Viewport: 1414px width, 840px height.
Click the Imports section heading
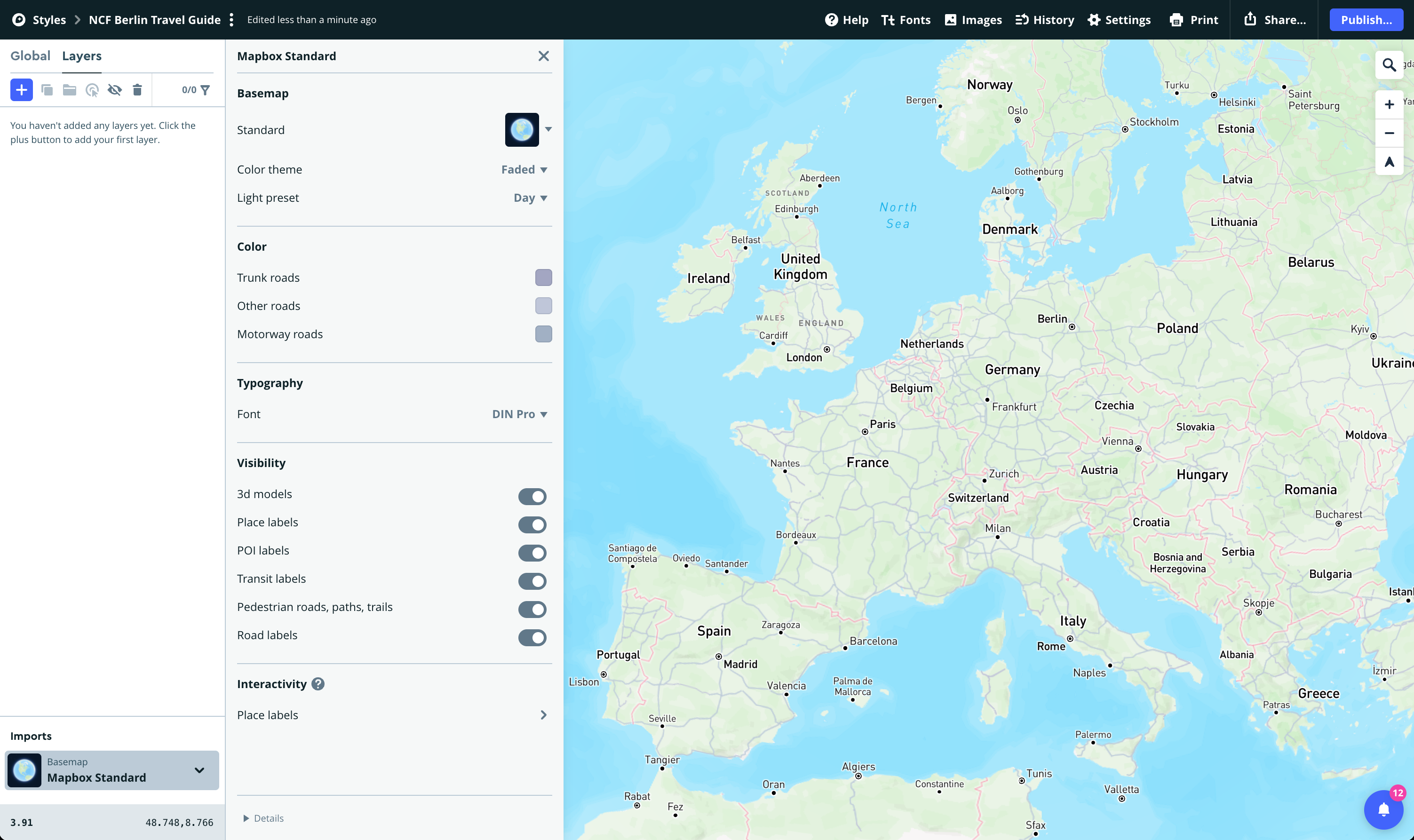tap(31, 736)
